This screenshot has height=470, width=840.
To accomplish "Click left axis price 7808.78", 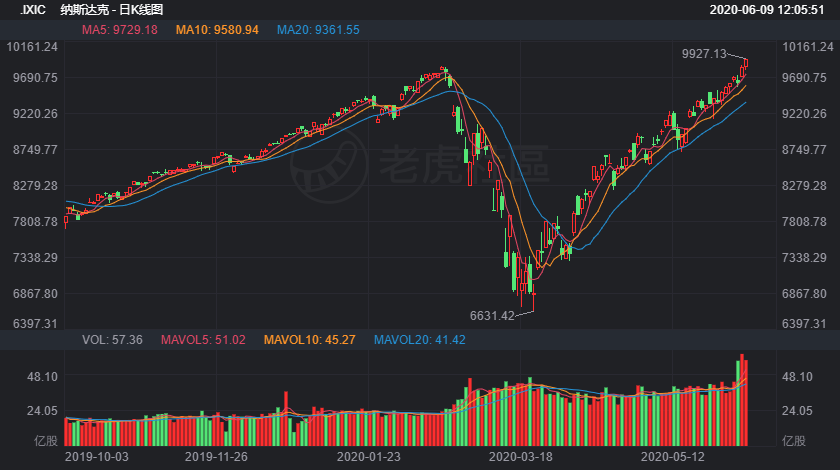I will (35, 221).
